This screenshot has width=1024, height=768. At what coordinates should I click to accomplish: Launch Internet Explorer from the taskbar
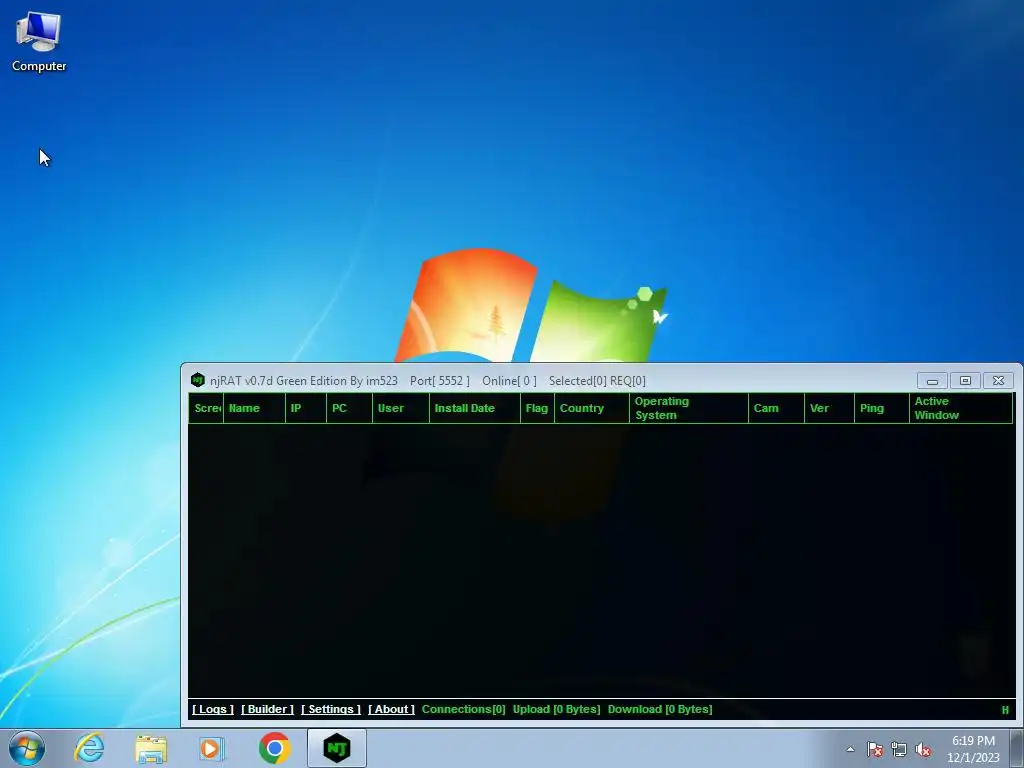[89, 748]
